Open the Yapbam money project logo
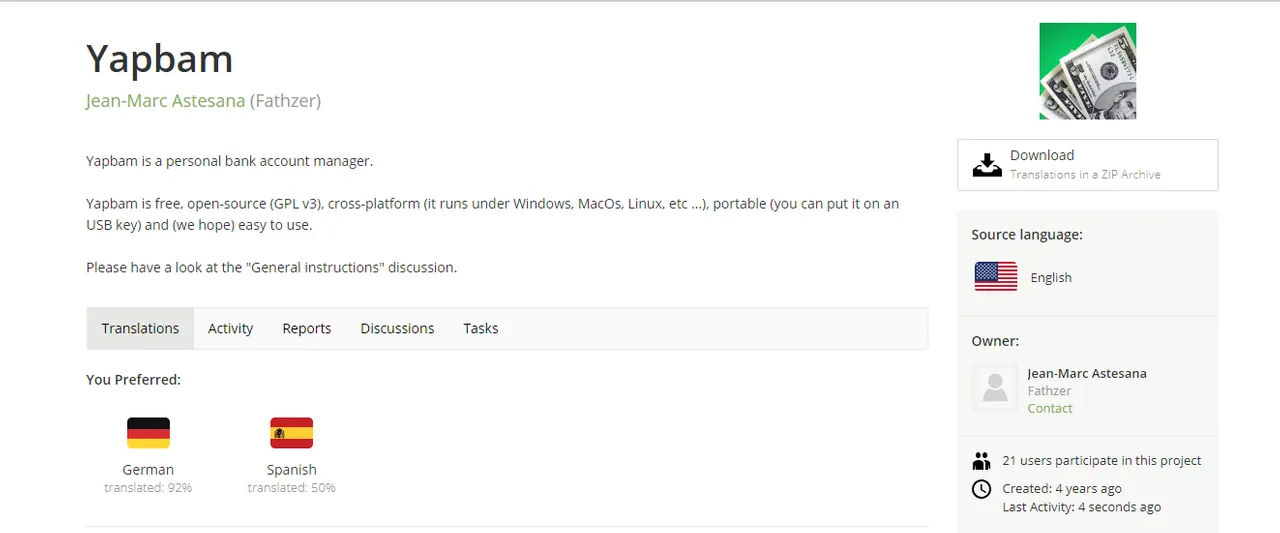 point(1088,71)
